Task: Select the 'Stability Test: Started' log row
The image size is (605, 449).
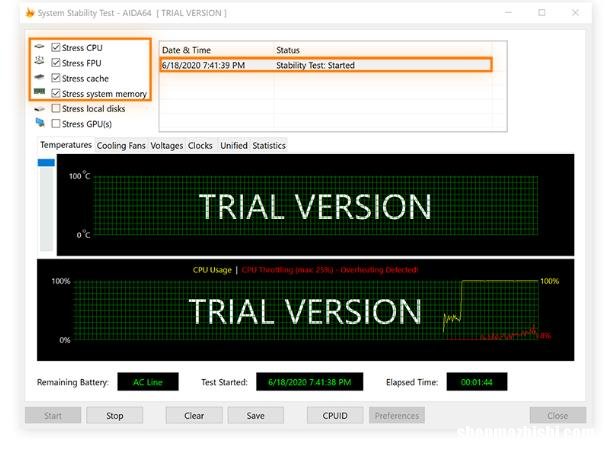Action: 326,65
